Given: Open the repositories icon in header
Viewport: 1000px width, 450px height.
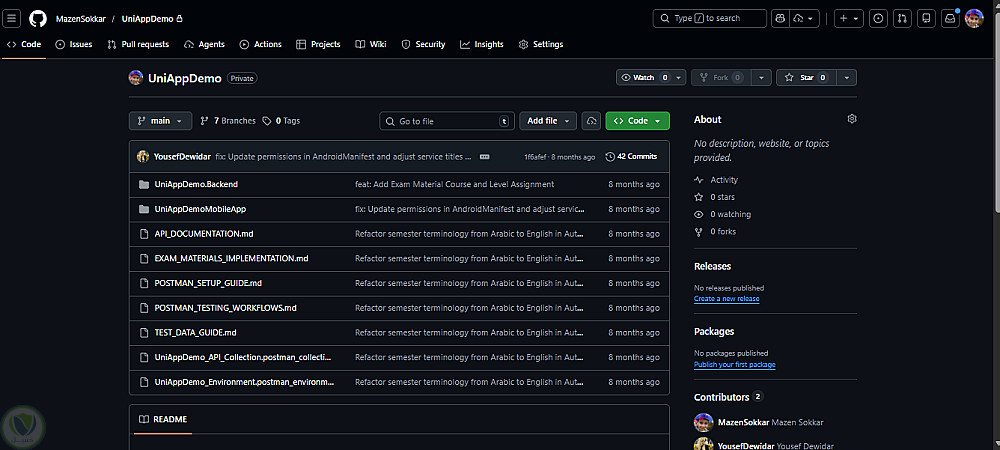Looking at the screenshot, I should [927, 18].
